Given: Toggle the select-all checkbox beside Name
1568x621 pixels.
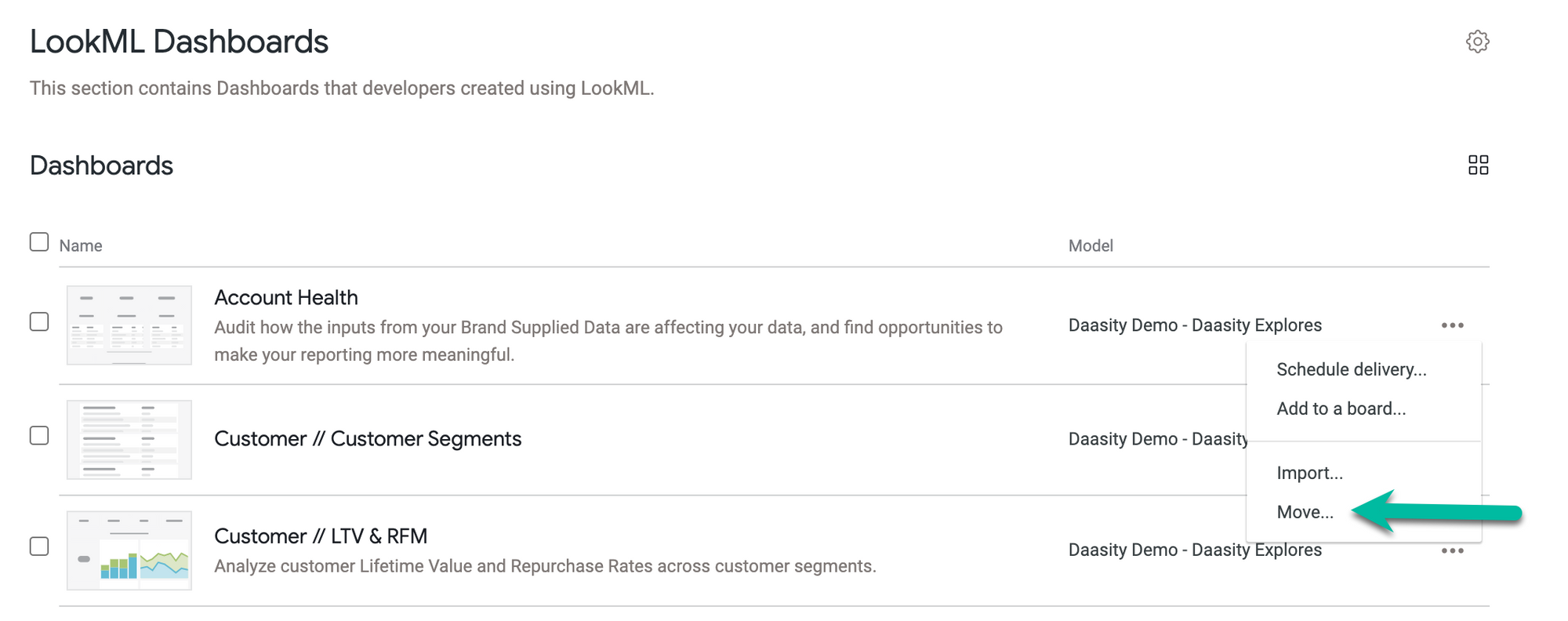Looking at the screenshot, I should click(39, 242).
